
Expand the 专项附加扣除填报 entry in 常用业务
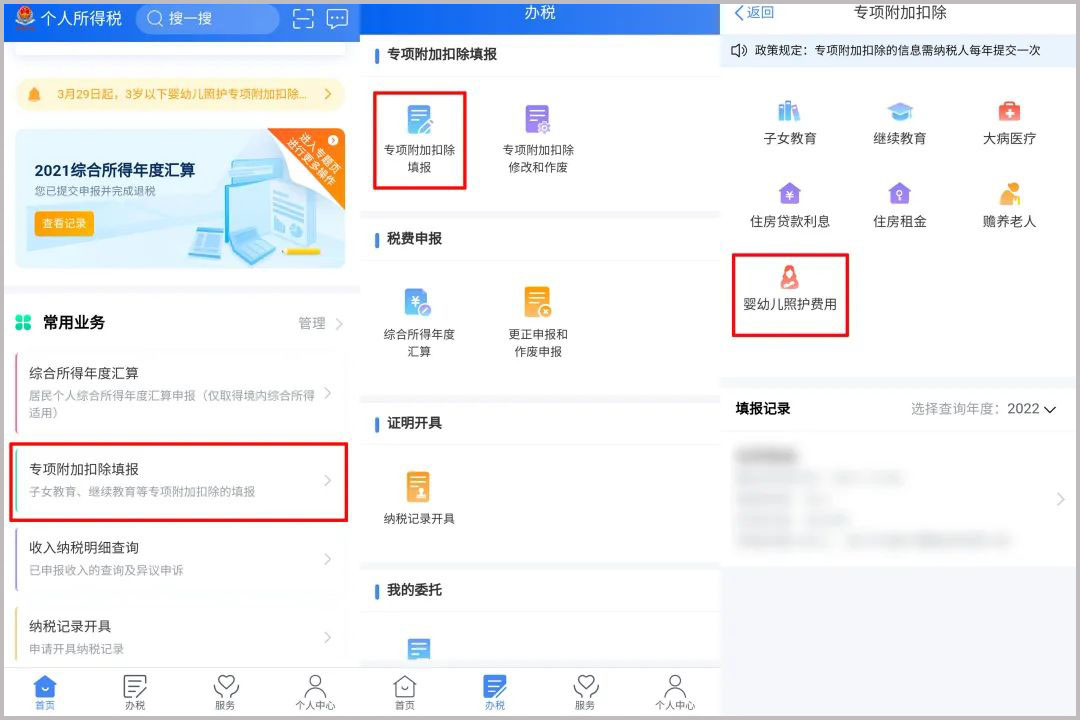[178, 480]
